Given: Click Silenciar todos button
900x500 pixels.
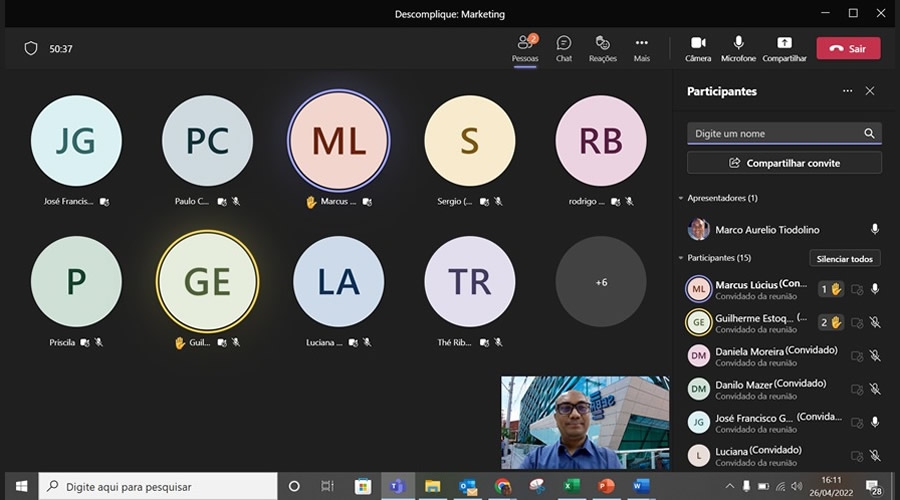Looking at the screenshot, I should (844, 259).
